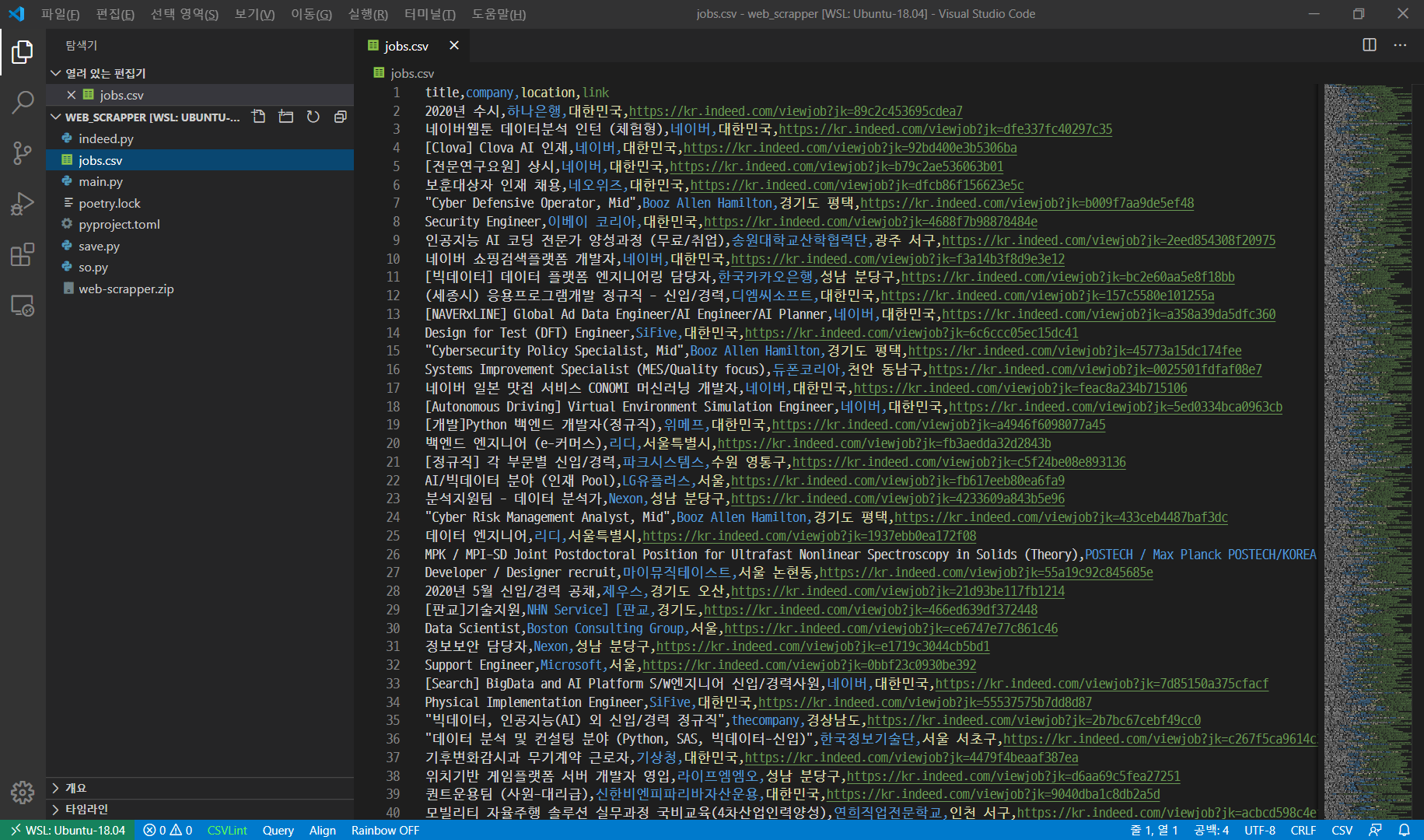Screen dimensions: 1424x840
Task: Open pyproject.toml in explorer
Action: 200,224
